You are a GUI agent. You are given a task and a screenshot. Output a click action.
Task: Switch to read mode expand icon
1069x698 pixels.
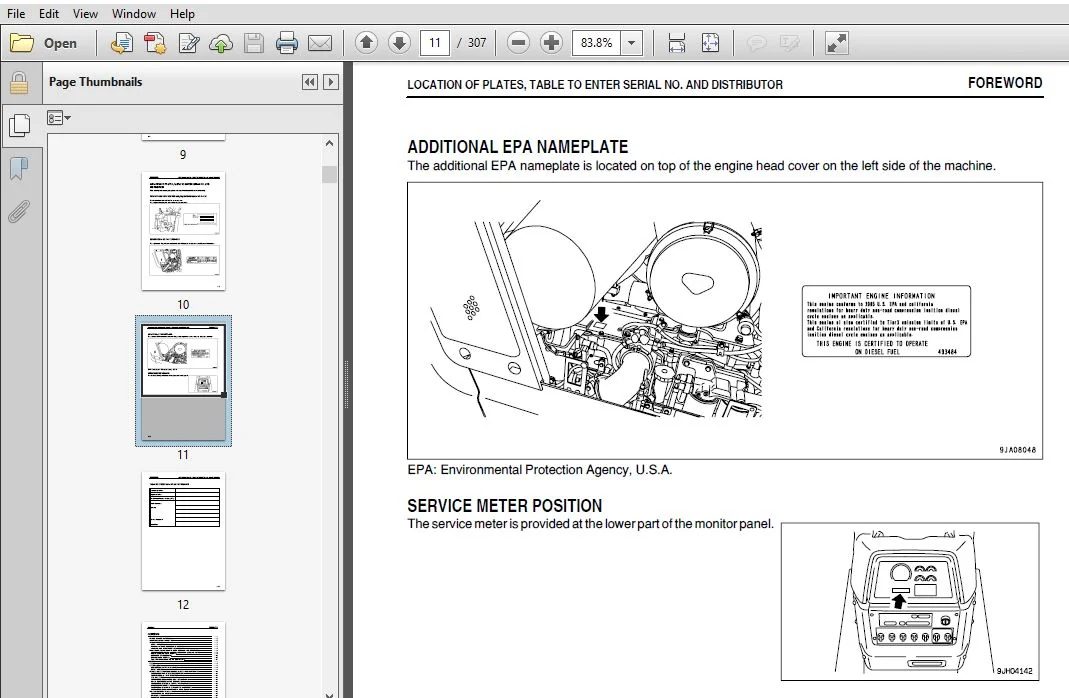[x=837, y=43]
